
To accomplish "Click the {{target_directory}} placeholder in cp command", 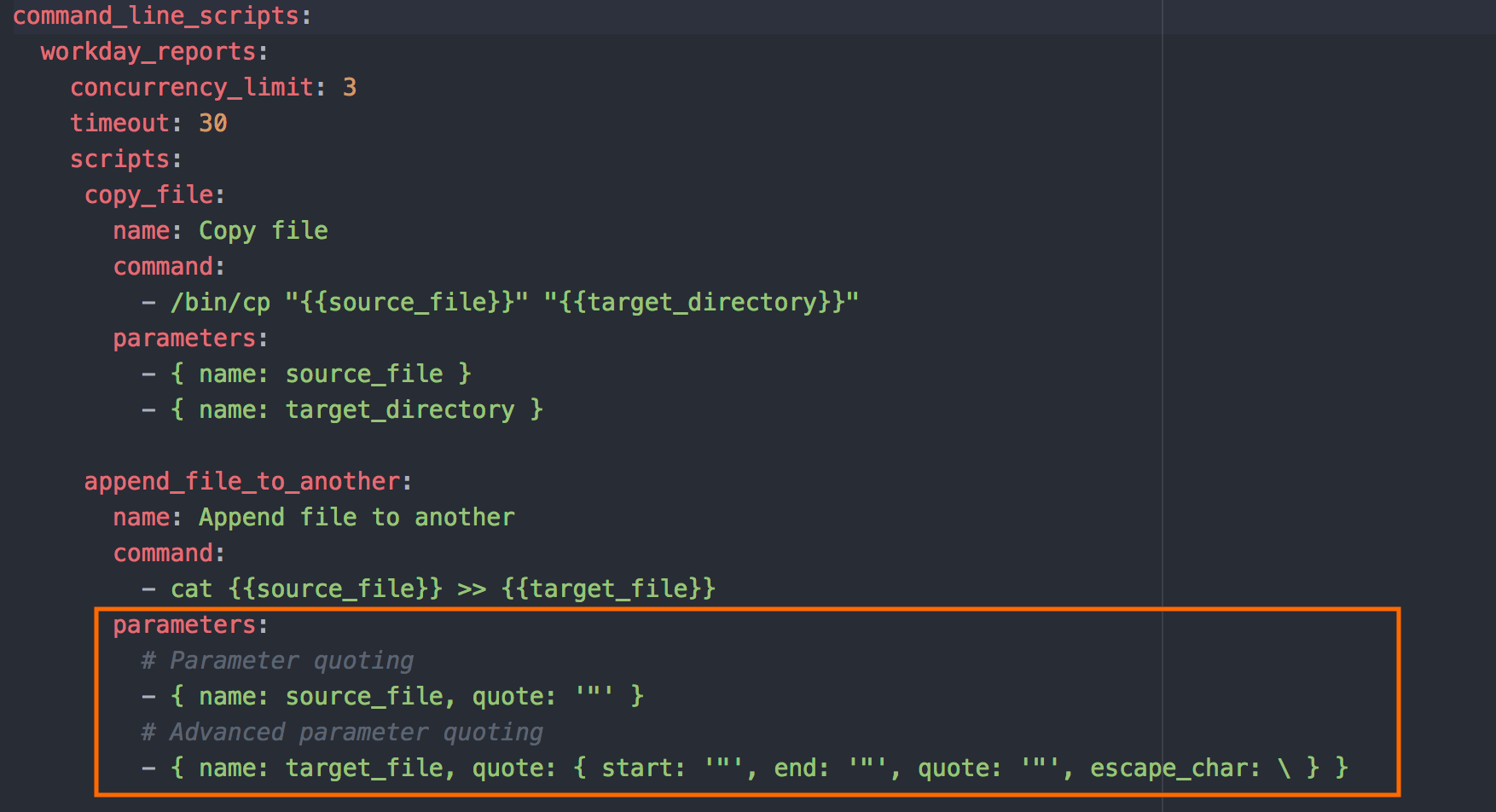I will click(701, 303).
